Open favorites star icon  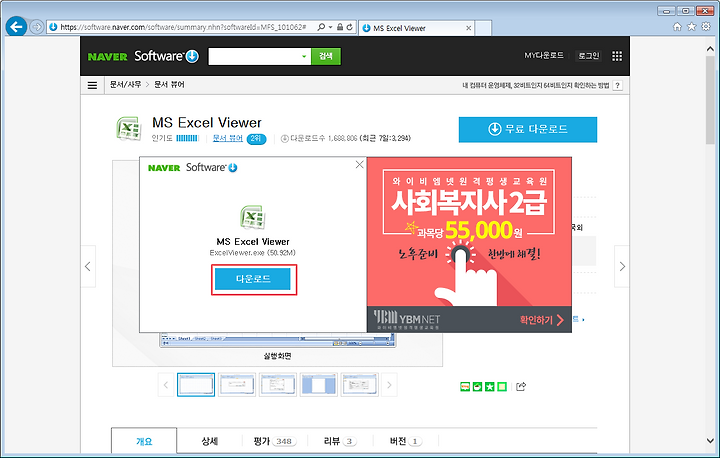coord(692,27)
